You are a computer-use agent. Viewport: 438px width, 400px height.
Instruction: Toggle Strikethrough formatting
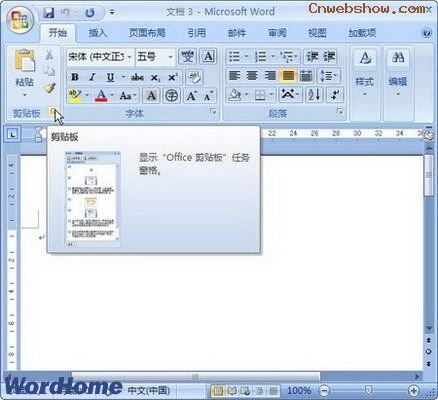137,77
